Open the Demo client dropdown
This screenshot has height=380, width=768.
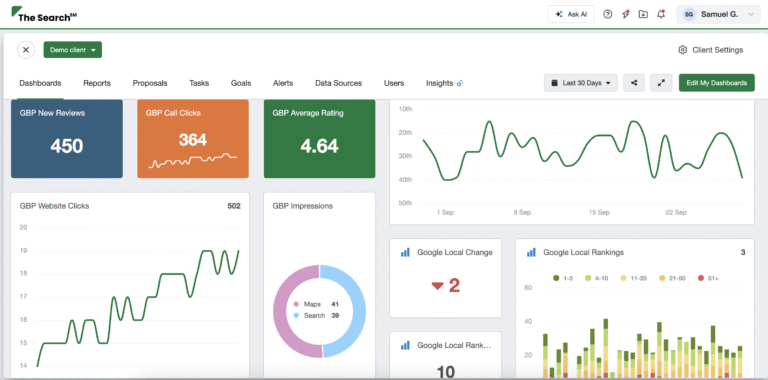(x=73, y=49)
